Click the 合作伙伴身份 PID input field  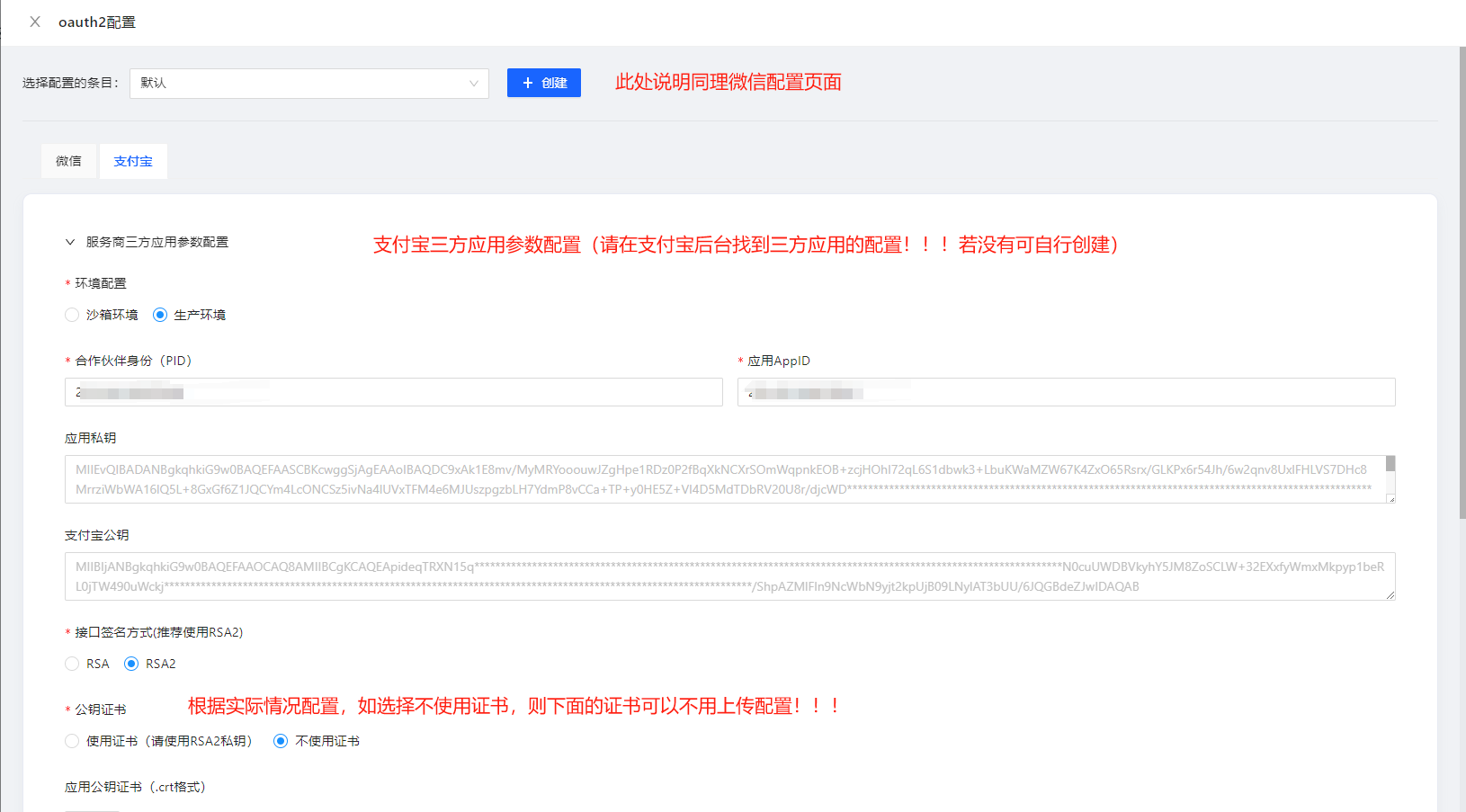coord(393,392)
